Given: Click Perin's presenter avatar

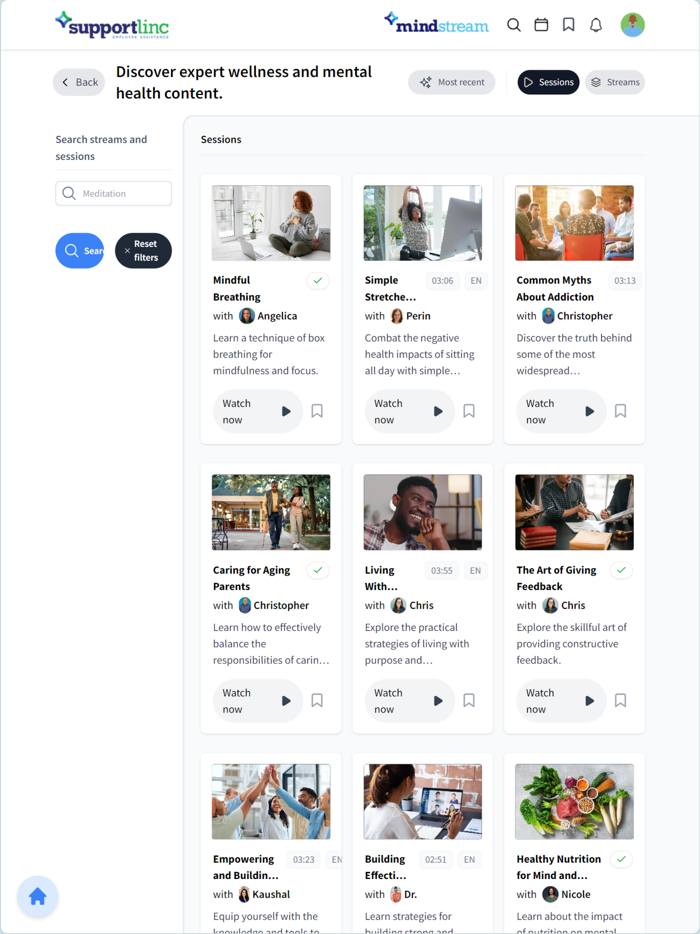Looking at the screenshot, I should point(396,316).
